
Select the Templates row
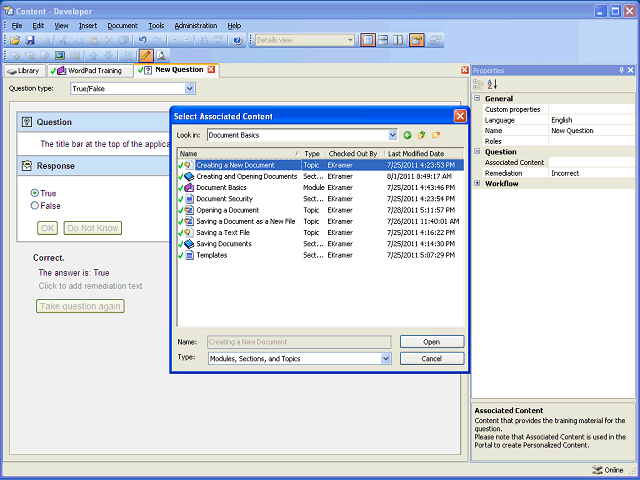320,255
